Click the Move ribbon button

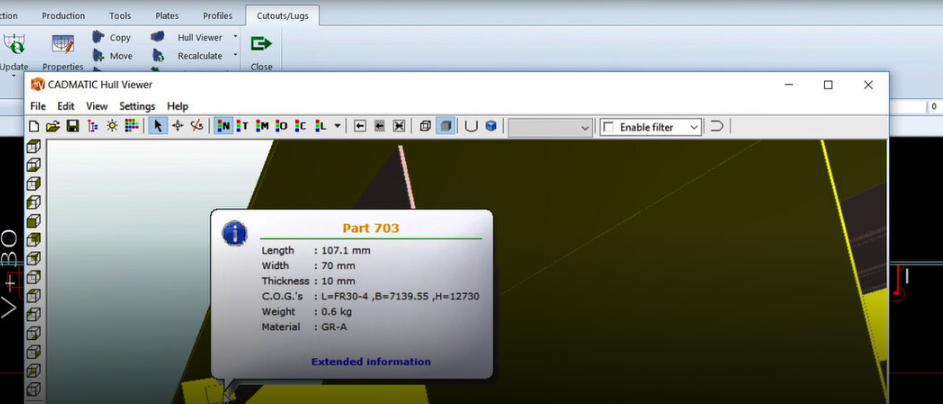click(112, 56)
